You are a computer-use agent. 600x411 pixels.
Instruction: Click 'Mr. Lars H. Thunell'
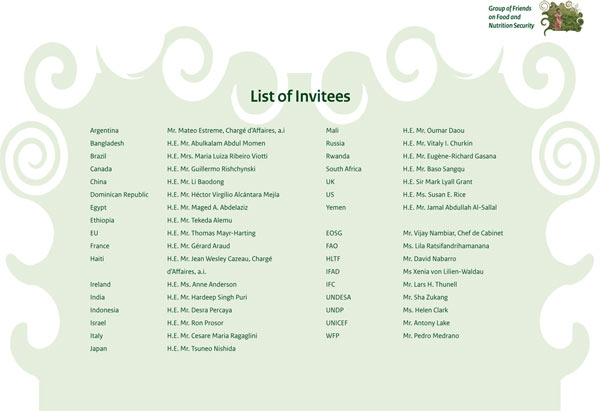pos(430,284)
